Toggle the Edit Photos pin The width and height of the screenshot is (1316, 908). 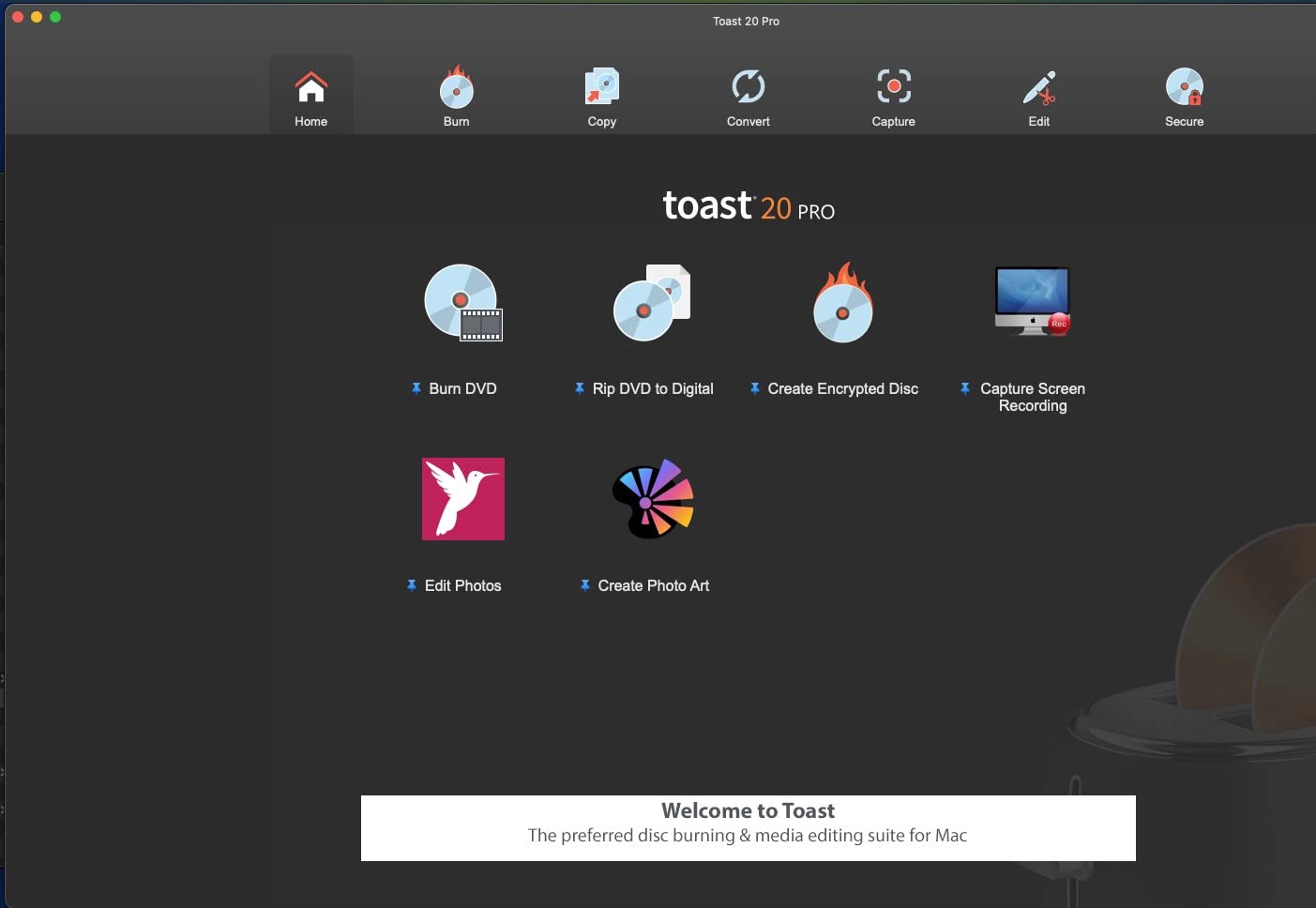coord(412,585)
